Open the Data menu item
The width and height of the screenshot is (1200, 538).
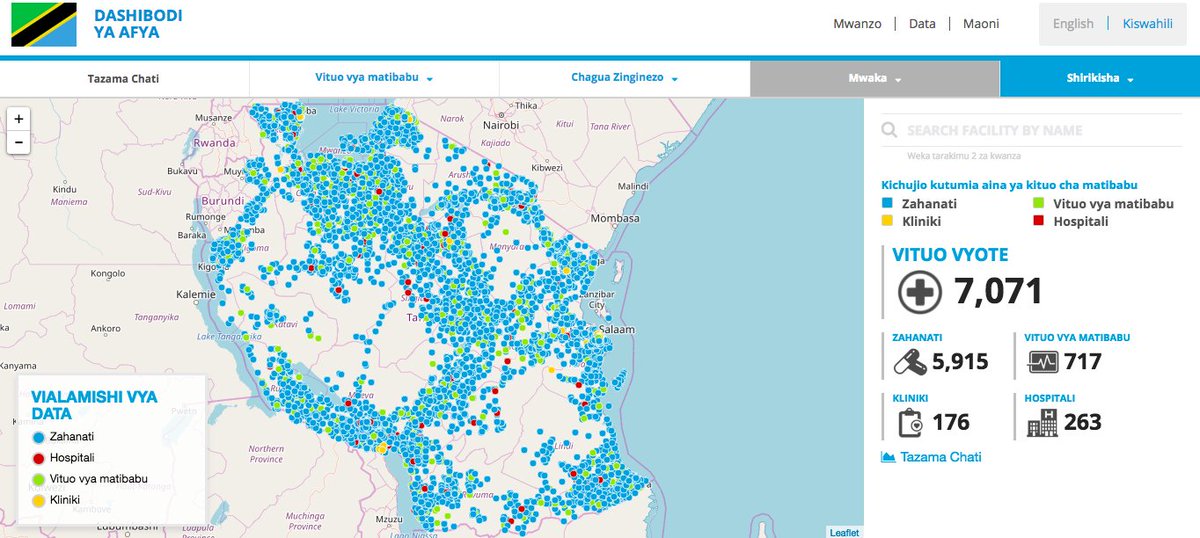pos(922,24)
